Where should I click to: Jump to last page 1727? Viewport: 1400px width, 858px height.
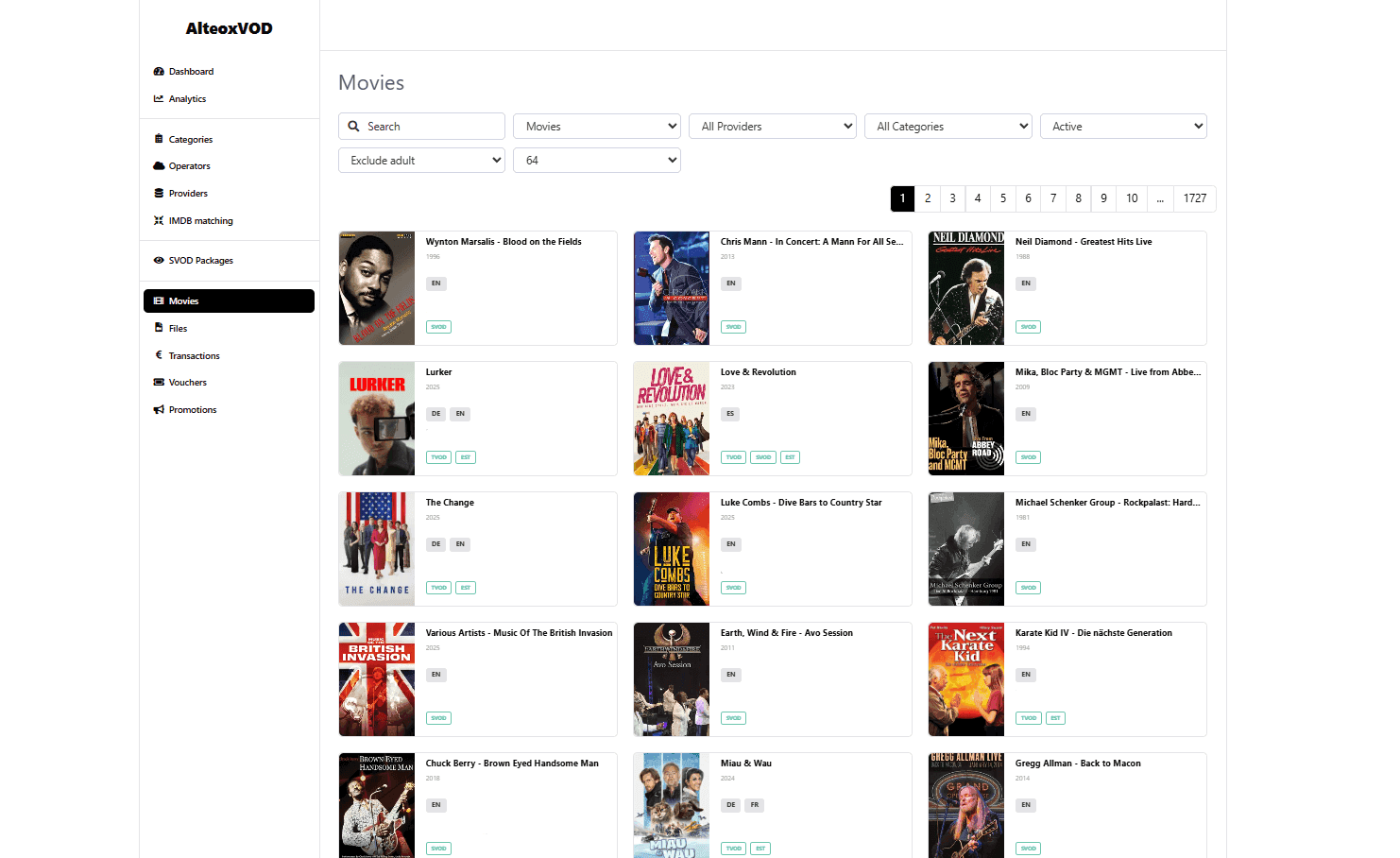pyautogui.click(x=1194, y=198)
